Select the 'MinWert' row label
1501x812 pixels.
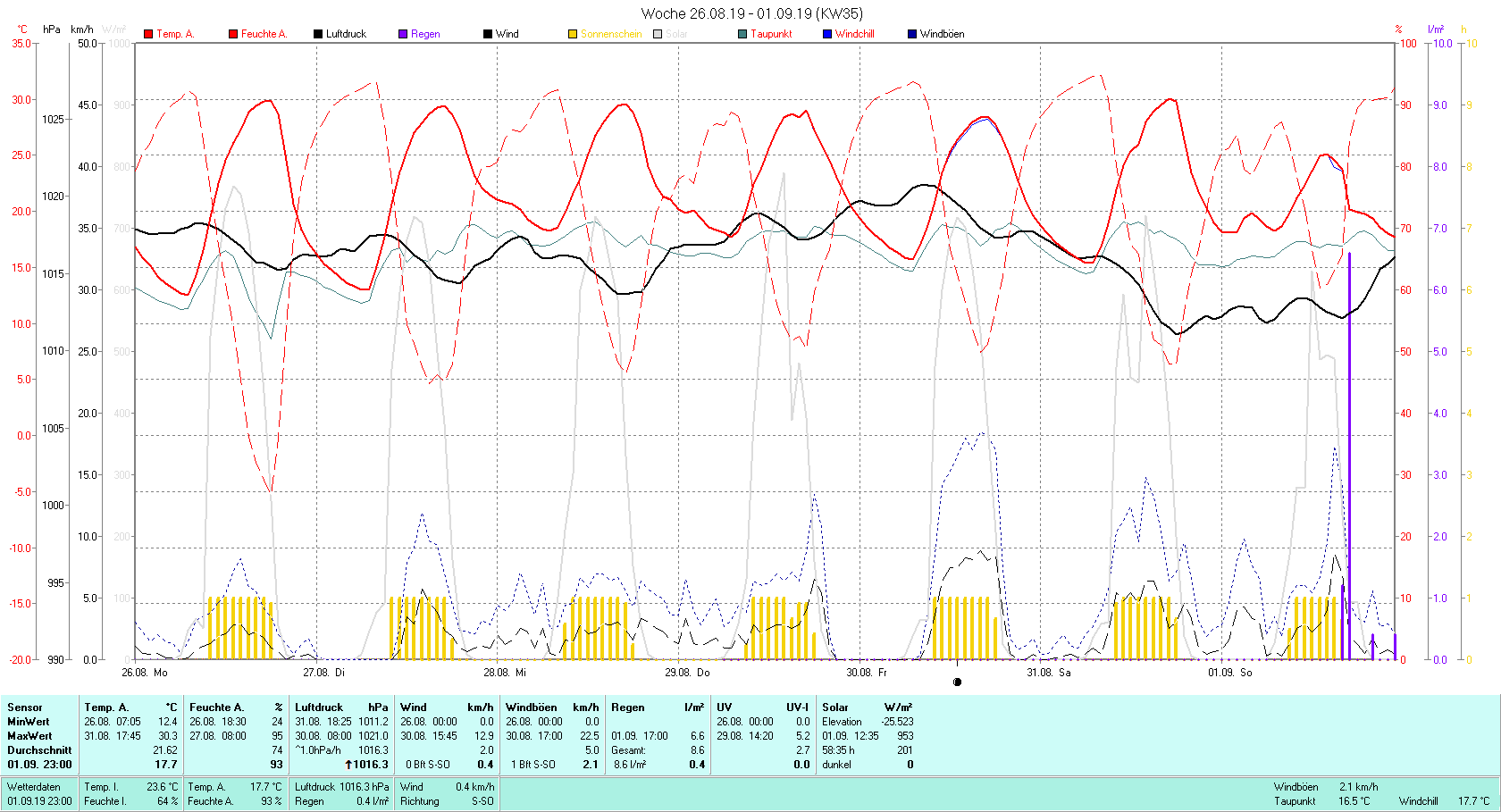point(29,722)
